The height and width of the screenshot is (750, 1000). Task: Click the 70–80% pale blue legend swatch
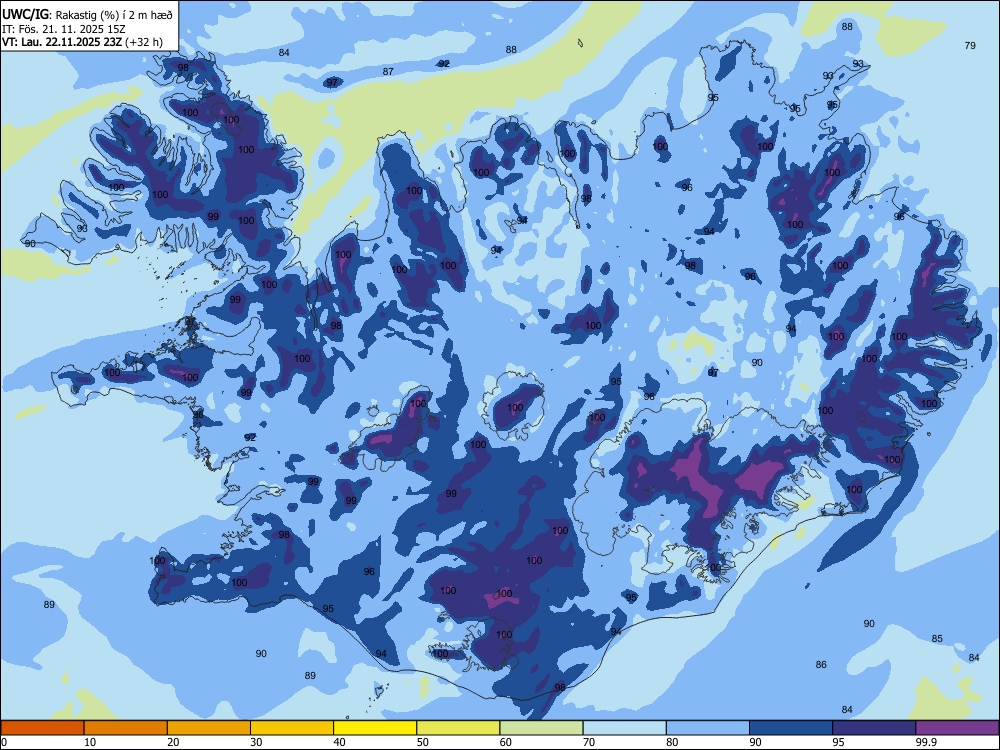click(624, 728)
